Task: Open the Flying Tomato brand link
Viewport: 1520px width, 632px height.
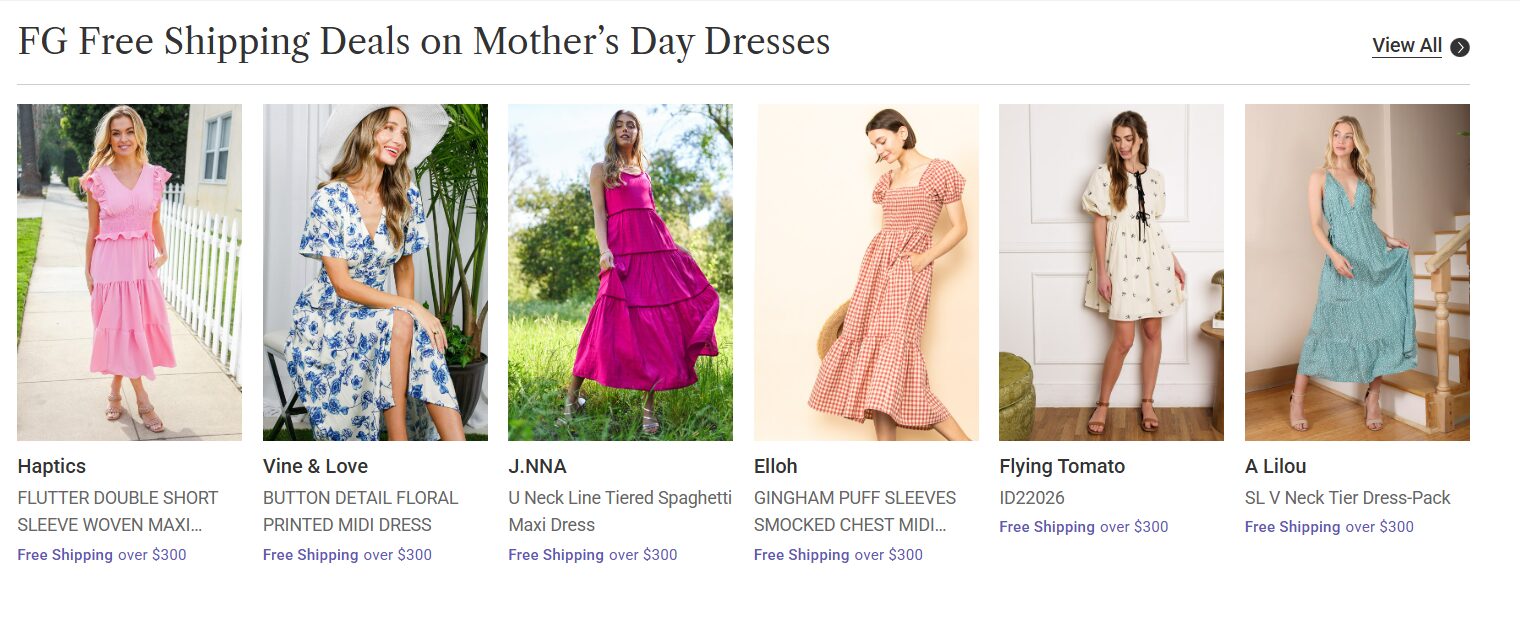Action: pos(1062,466)
